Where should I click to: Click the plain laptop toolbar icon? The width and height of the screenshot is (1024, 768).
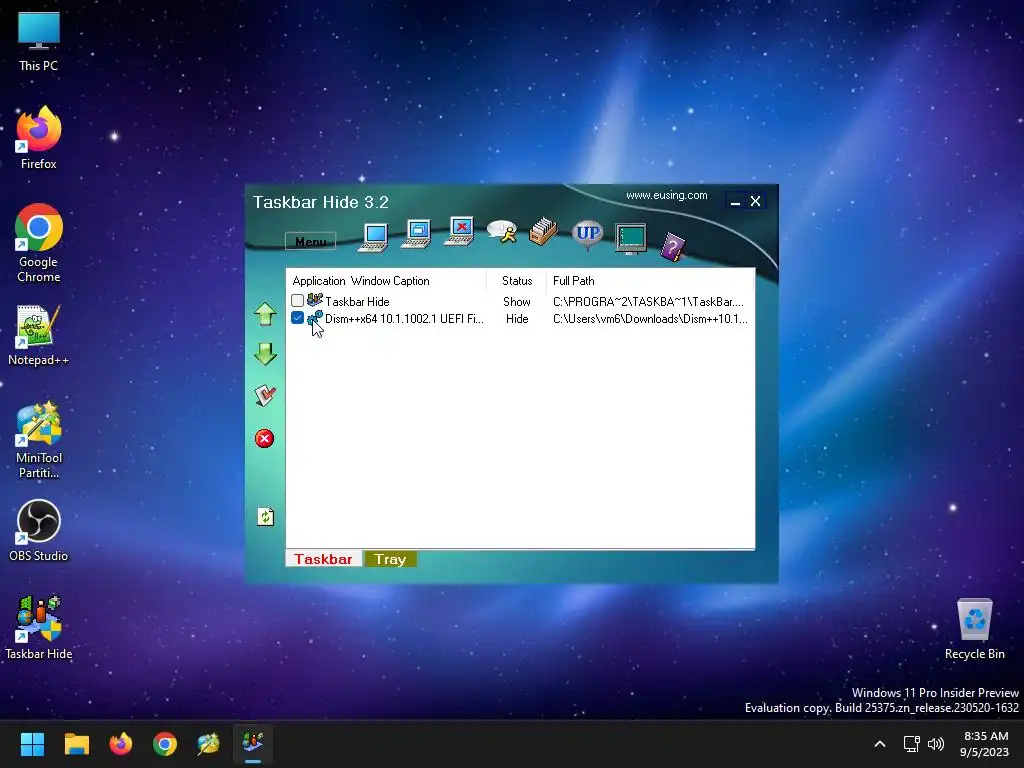374,236
